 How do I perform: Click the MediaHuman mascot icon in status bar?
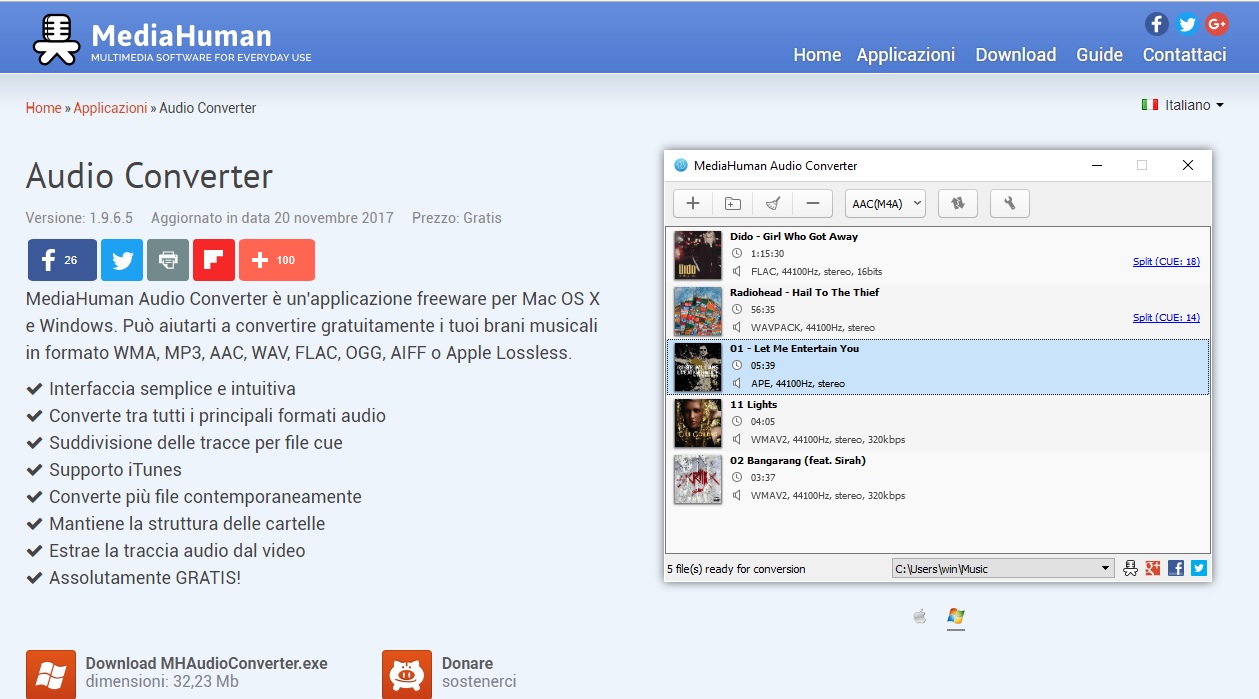click(x=1131, y=568)
